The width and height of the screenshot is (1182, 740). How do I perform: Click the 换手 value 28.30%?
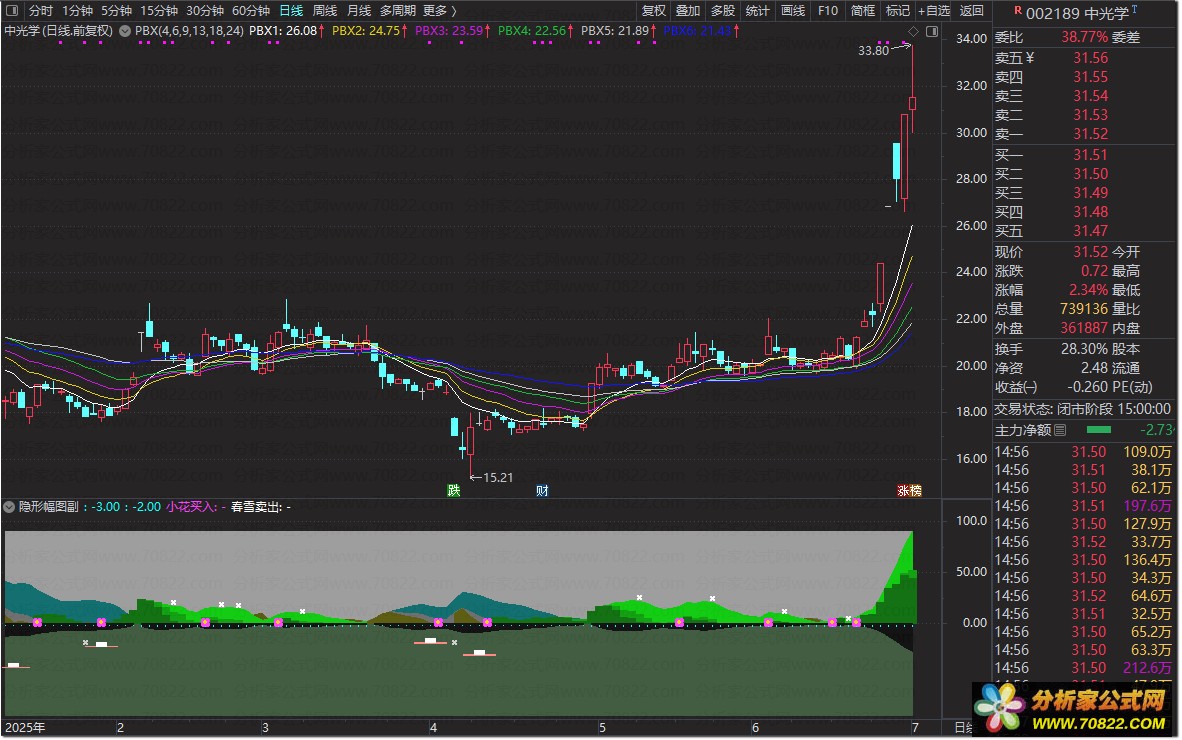1085,350
